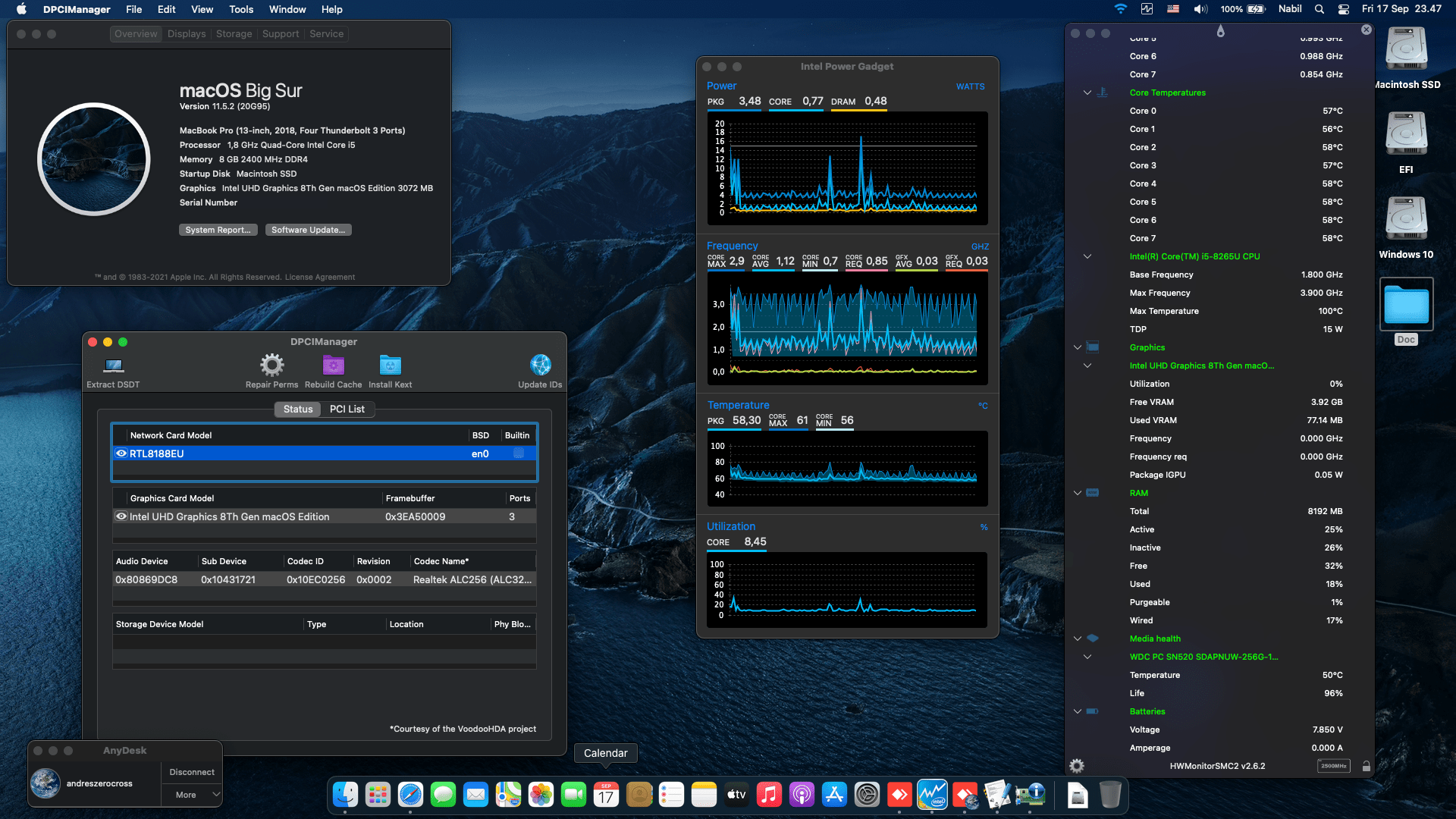
Task: Switch to the Displays tab
Action: coord(187,34)
